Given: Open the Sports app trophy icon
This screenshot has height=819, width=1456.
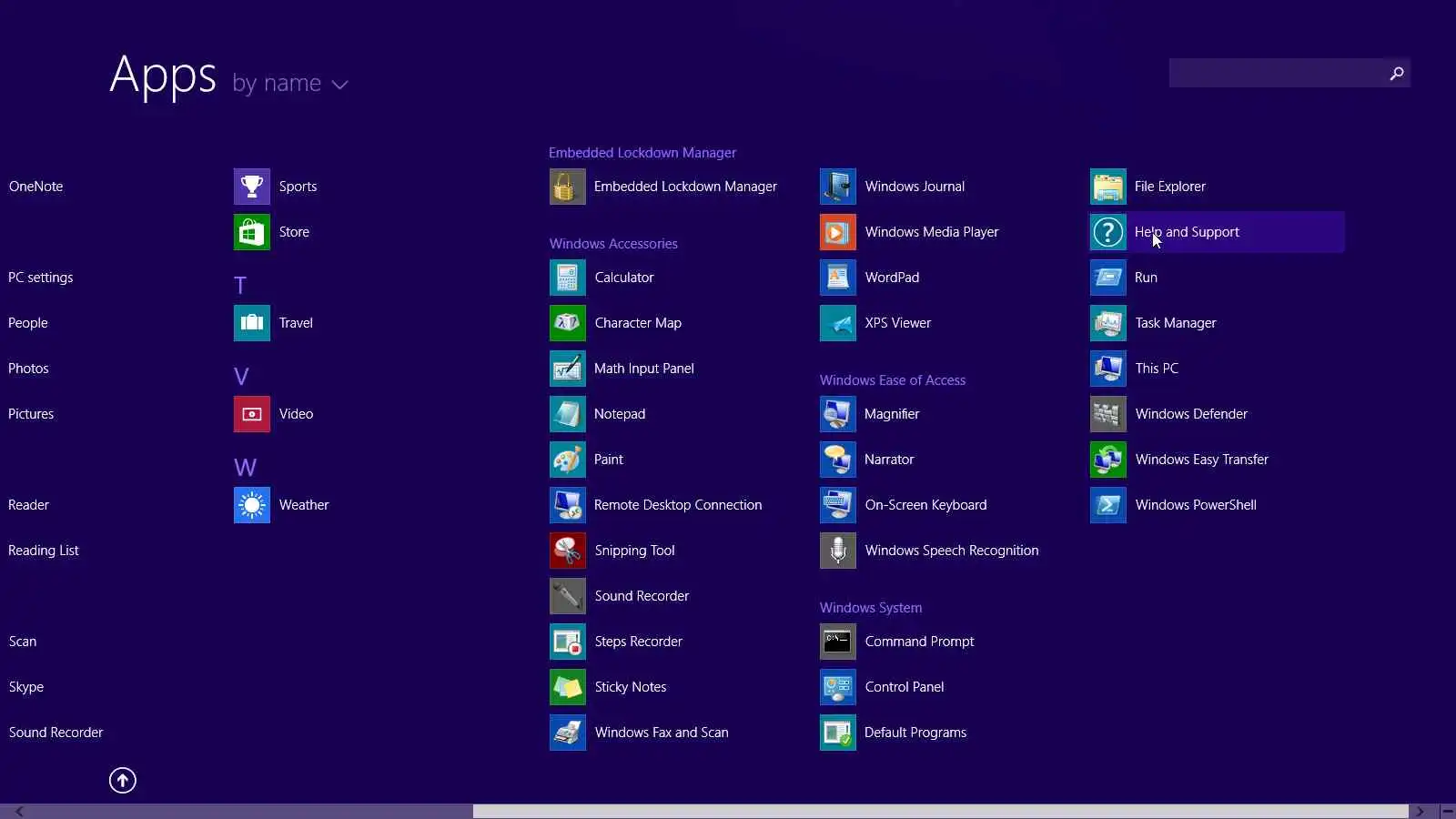Looking at the screenshot, I should tap(252, 187).
